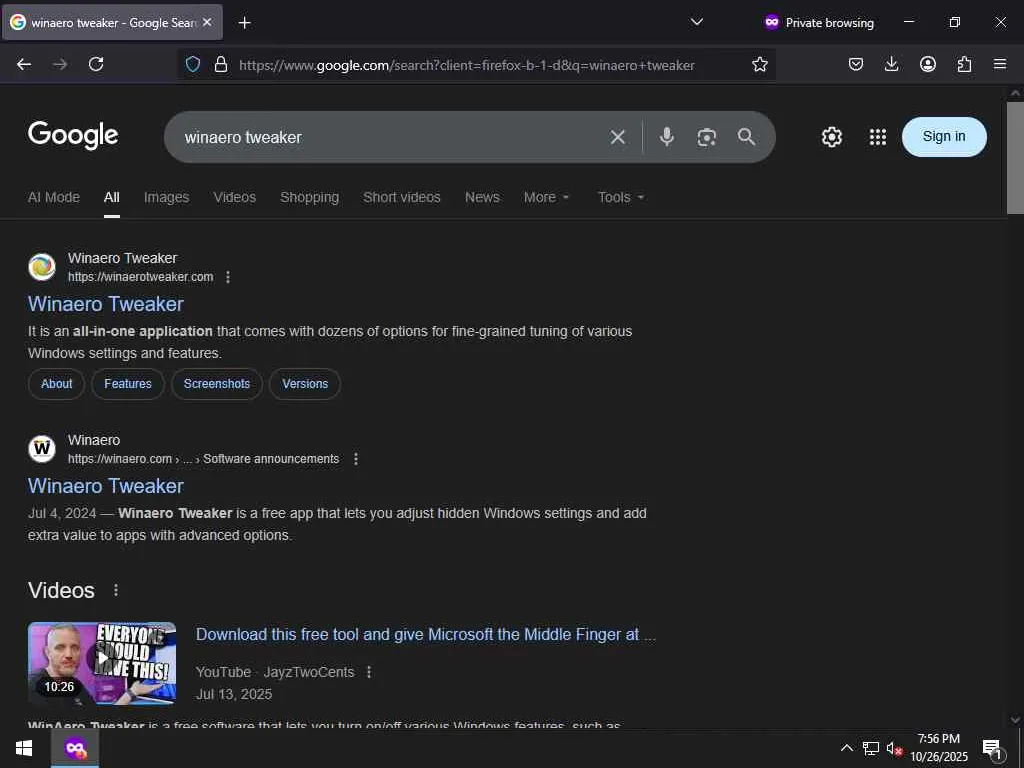Open more options for winaero.com result
The width and height of the screenshot is (1024, 768).
(x=356, y=459)
